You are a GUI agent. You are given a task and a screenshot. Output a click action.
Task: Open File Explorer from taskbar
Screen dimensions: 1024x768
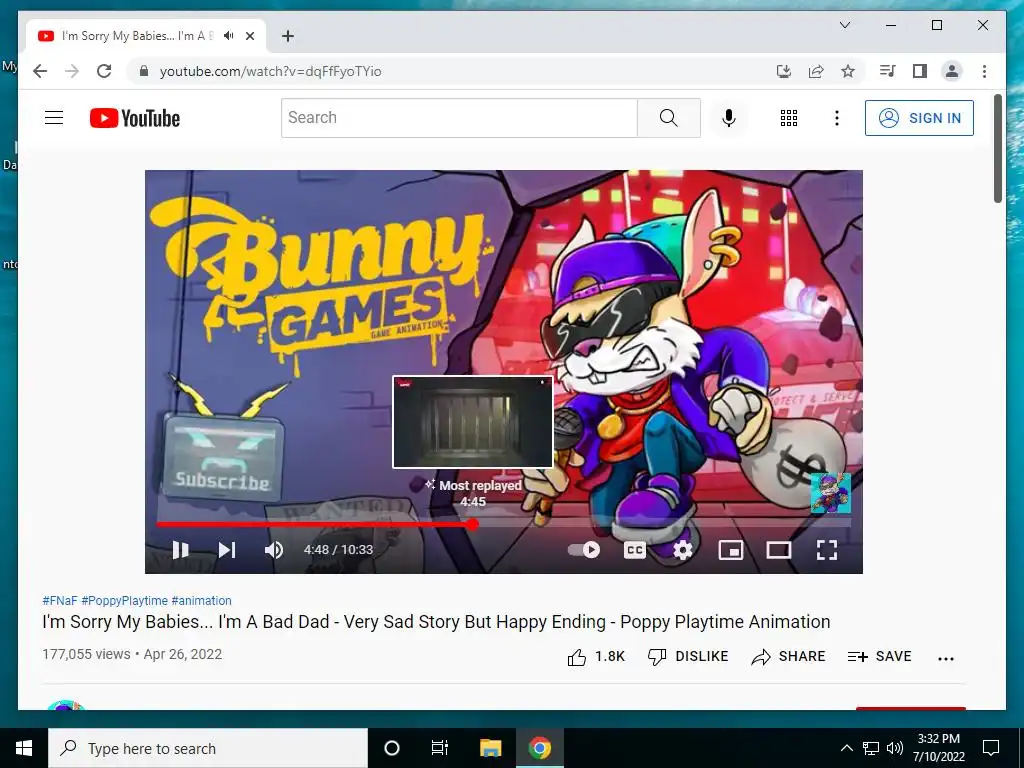(x=490, y=748)
